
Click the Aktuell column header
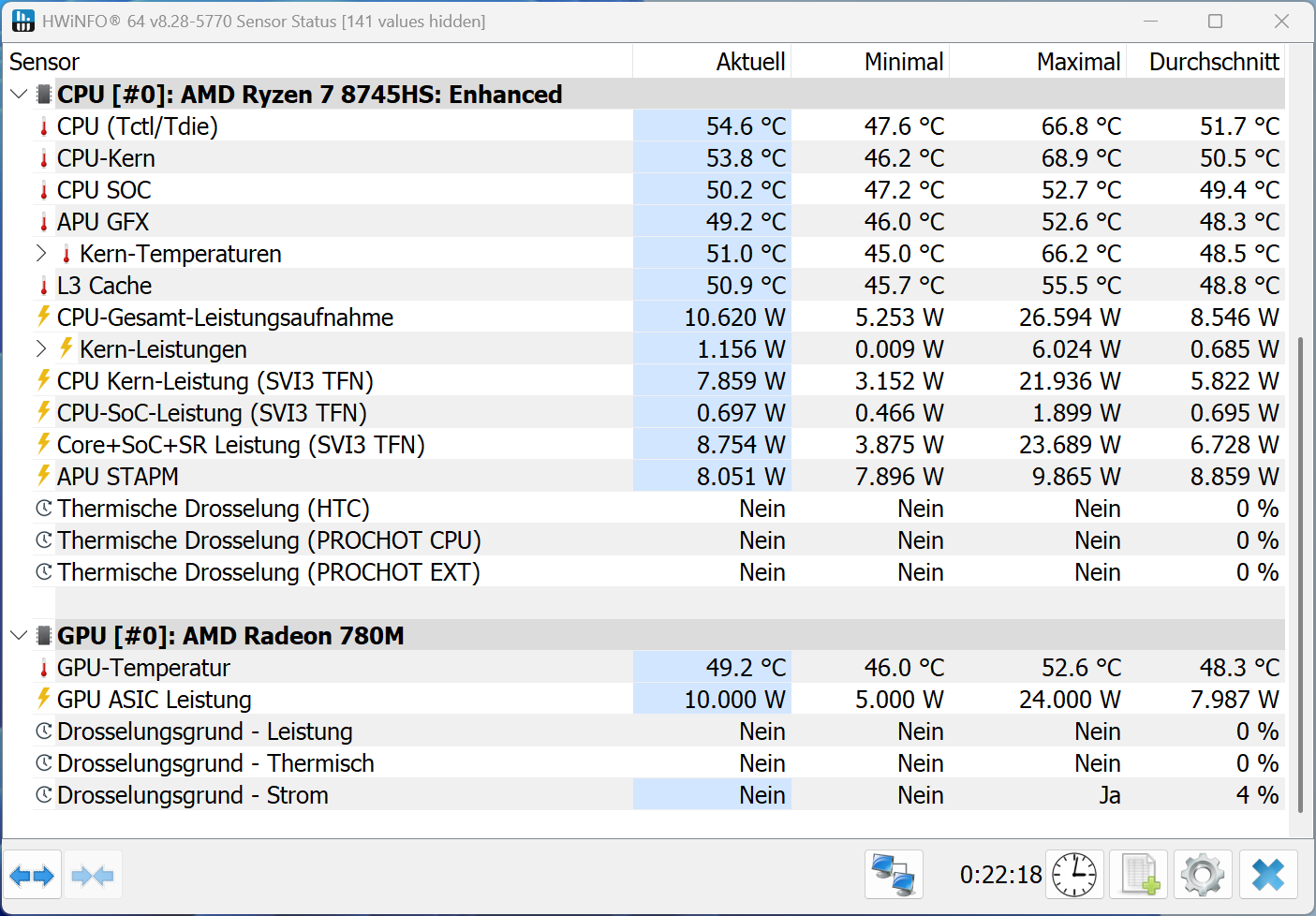(712, 62)
